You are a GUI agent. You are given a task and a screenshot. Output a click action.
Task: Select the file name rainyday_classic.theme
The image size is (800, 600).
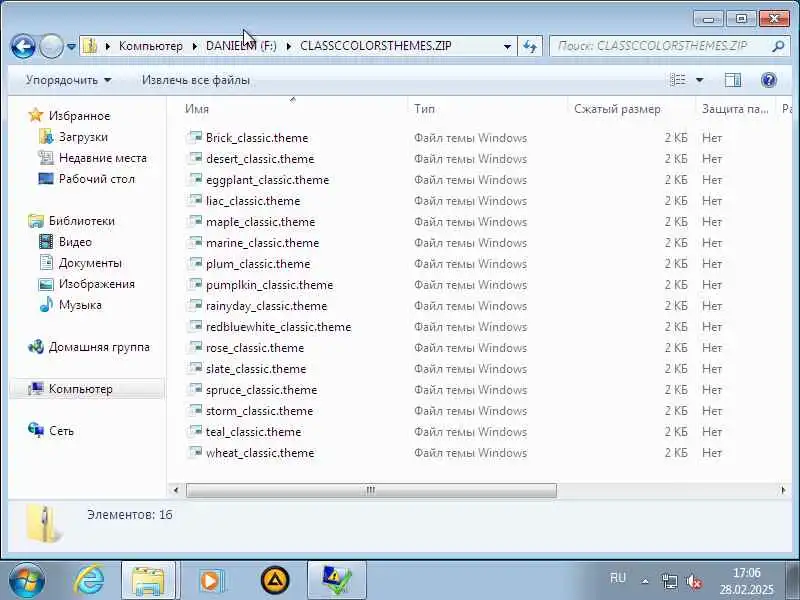(266, 306)
